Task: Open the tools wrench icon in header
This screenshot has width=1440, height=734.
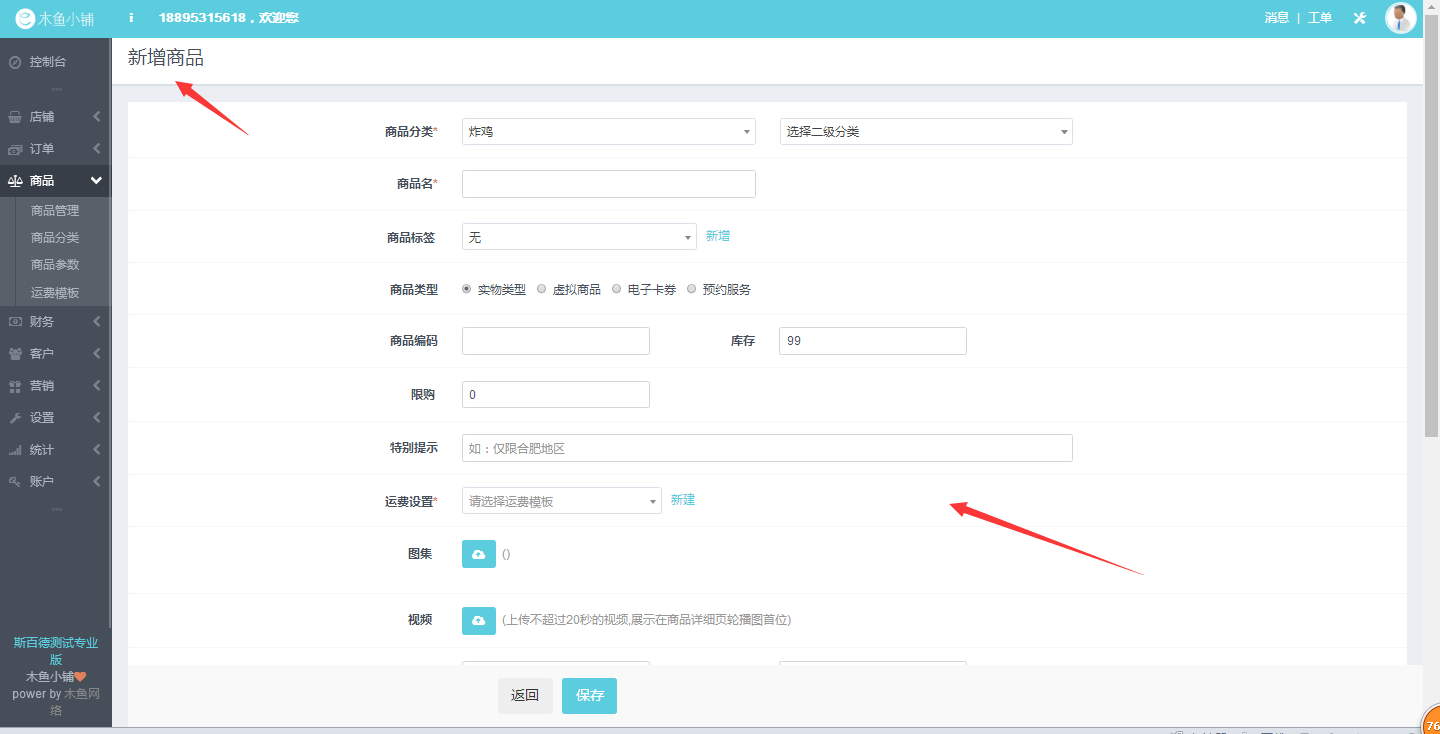Action: pos(1359,18)
